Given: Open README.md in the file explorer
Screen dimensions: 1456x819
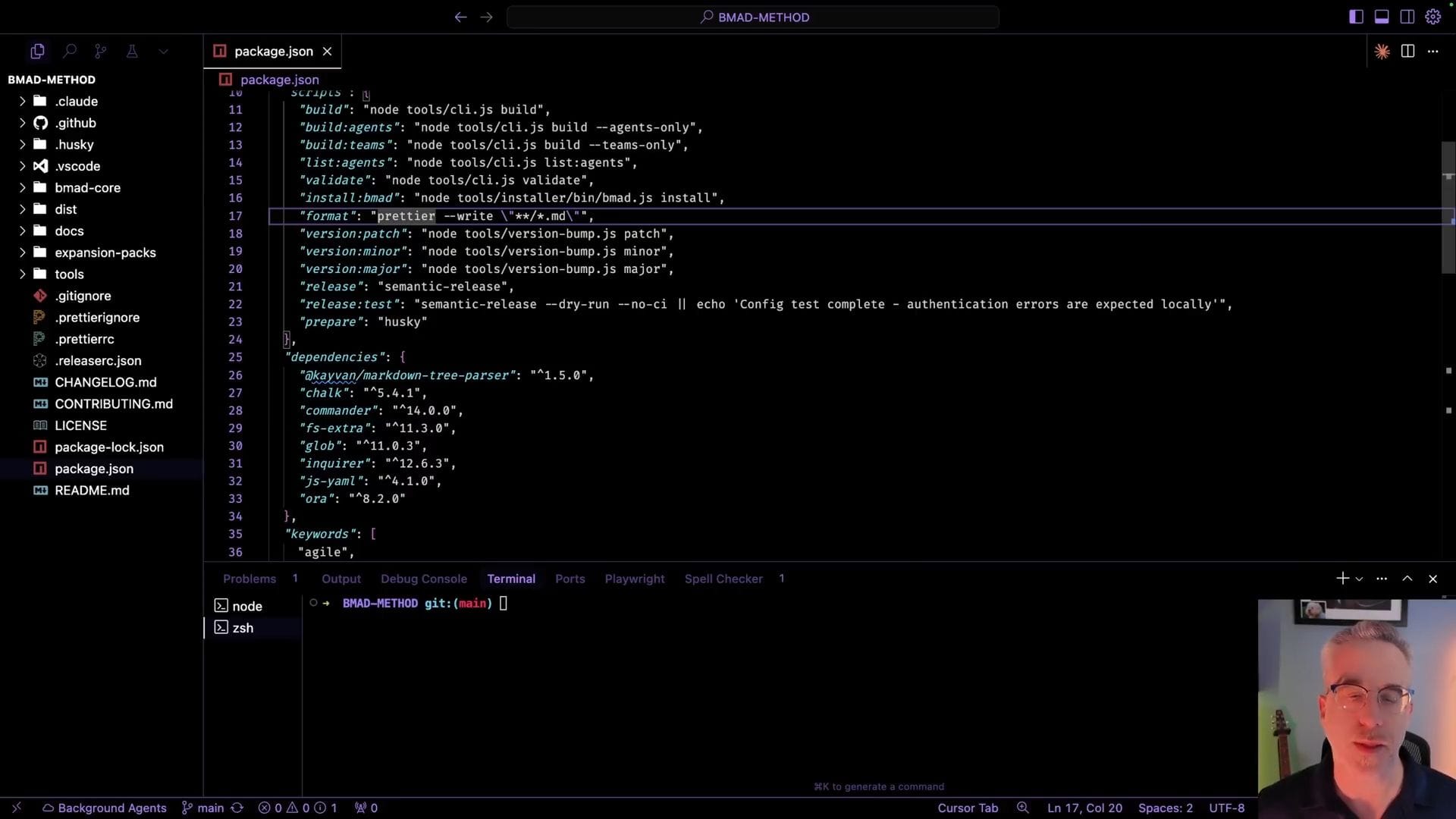Looking at the screenshot, I should [92, 491].
